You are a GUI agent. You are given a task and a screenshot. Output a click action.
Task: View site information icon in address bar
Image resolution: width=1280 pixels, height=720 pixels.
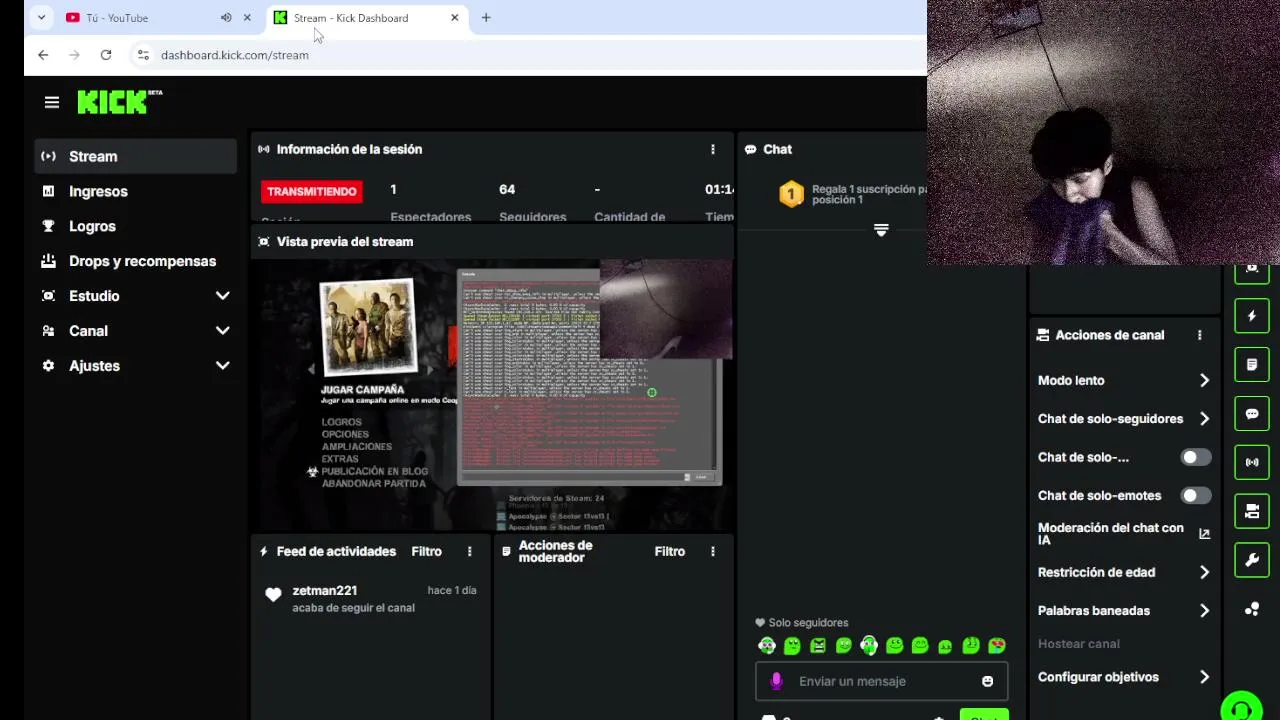click(x=143, y=55)
